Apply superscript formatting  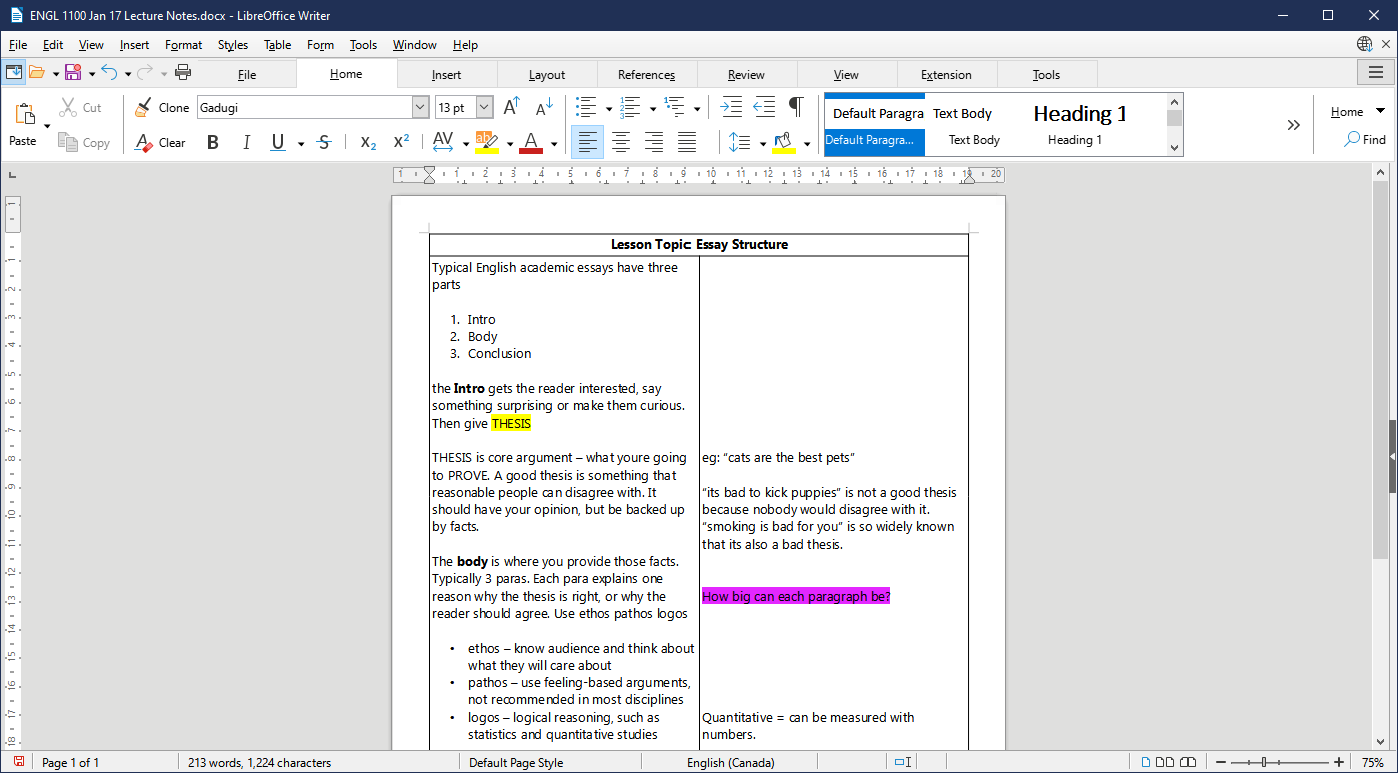400,142
